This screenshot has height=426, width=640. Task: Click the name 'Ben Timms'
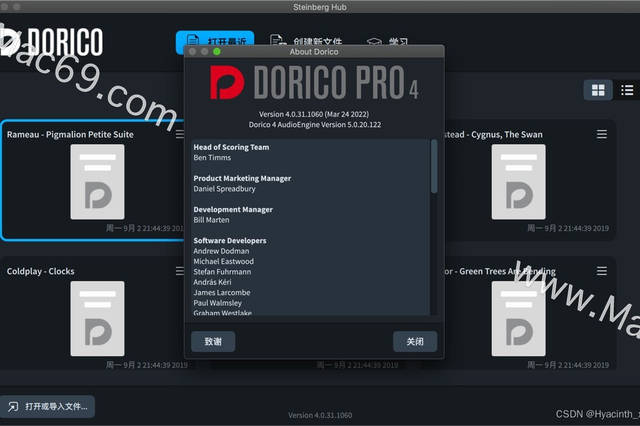click(212, 158)
